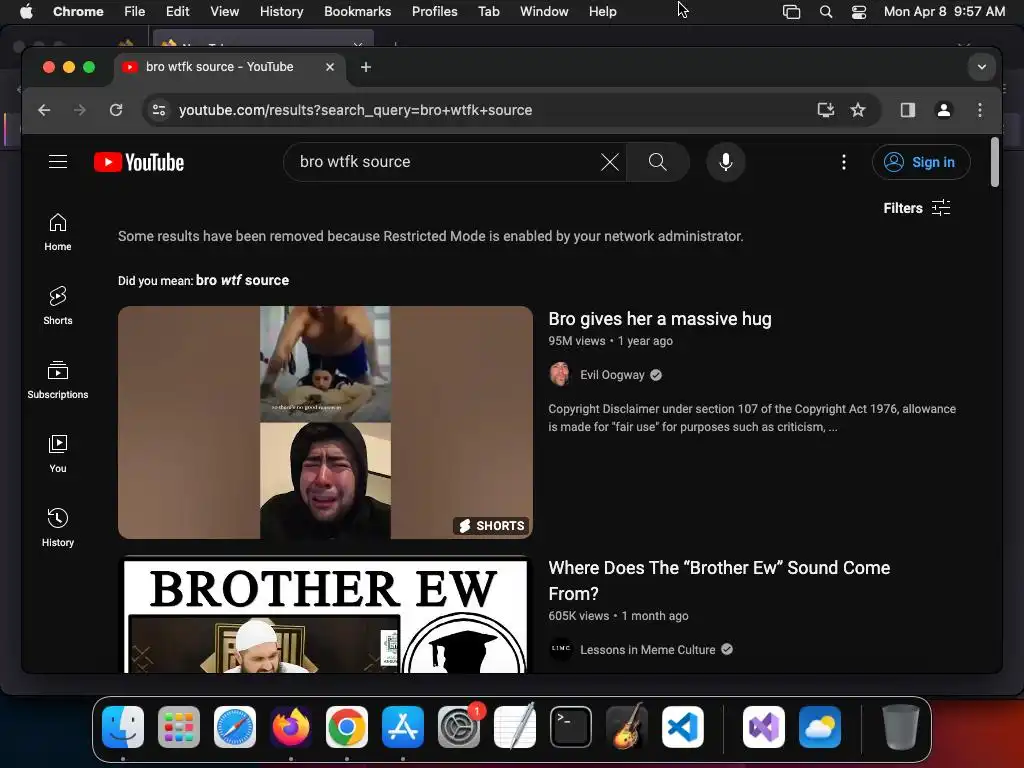Image resolution: width=1024 pixels, height=768 pixels.
Task: Open Shorts in sidebar
Action: (57, 306)
